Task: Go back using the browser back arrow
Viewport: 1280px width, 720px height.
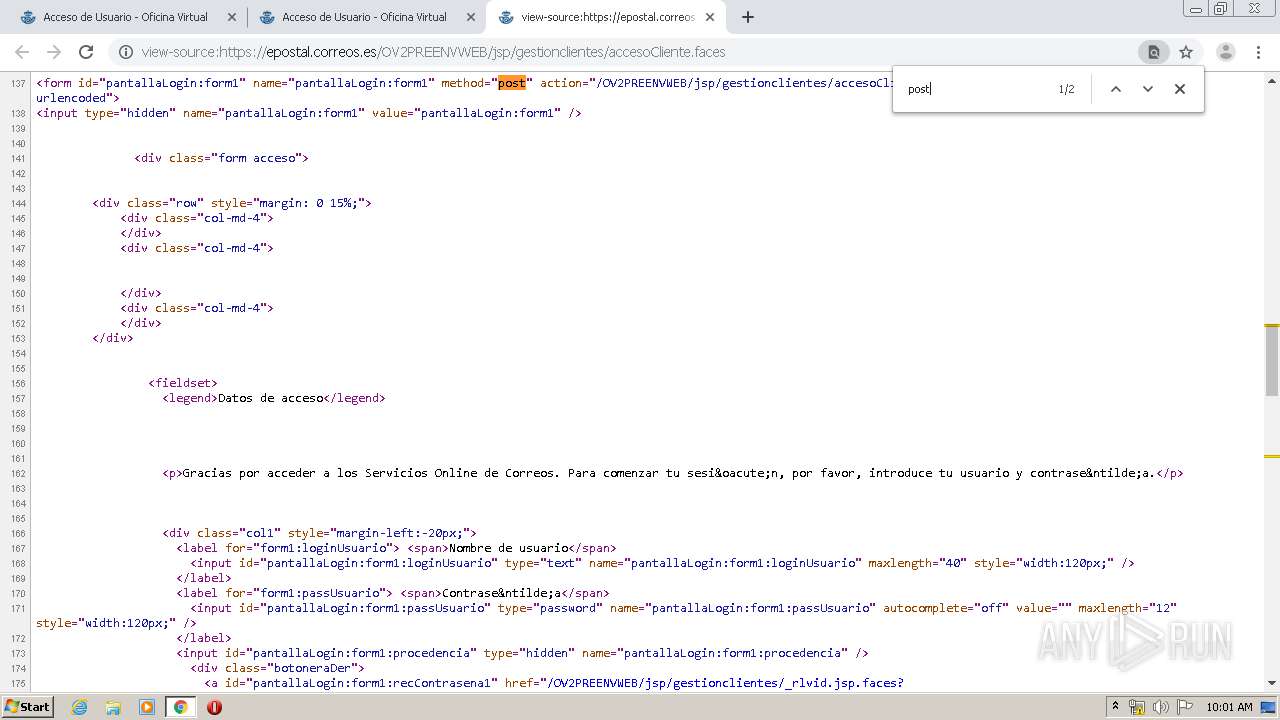Action: (x=22, y=52)
